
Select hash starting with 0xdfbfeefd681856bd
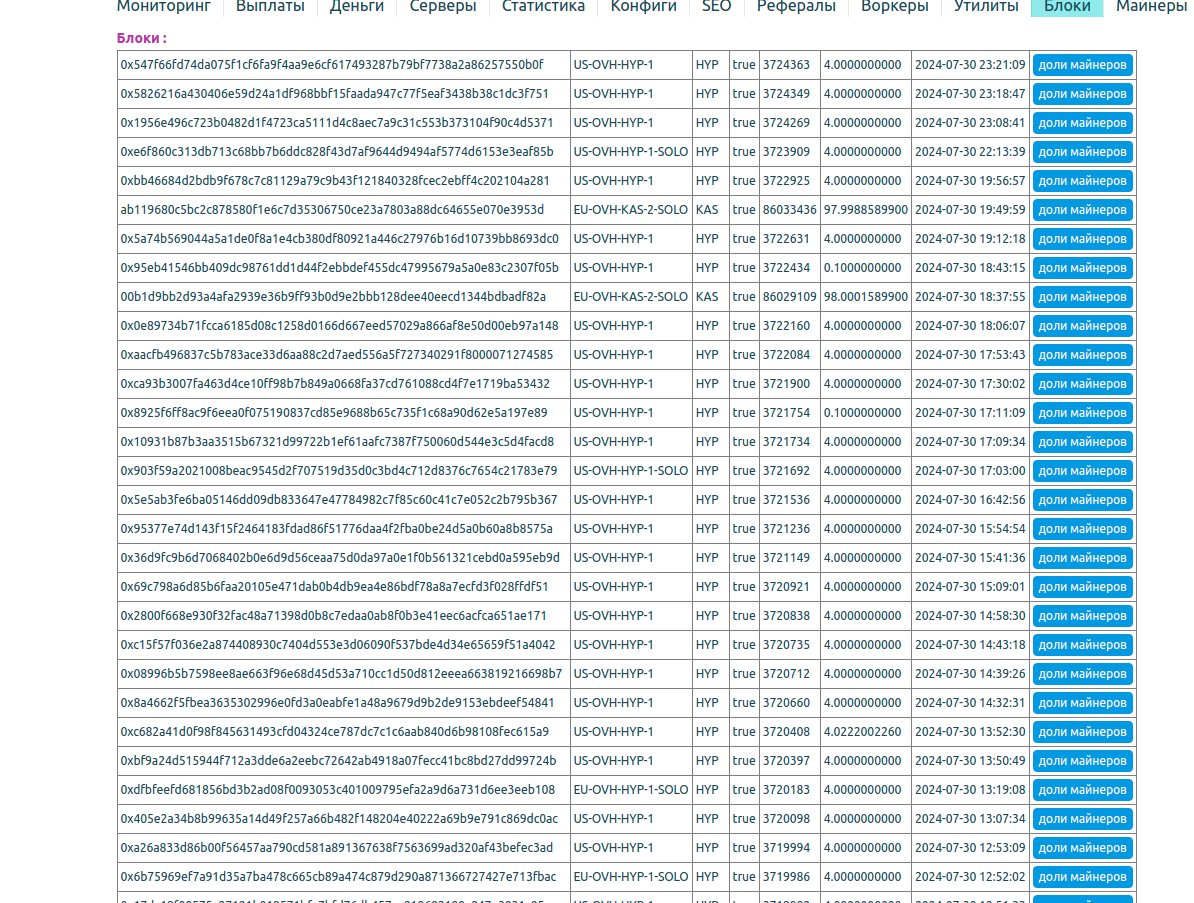(337, 790)
